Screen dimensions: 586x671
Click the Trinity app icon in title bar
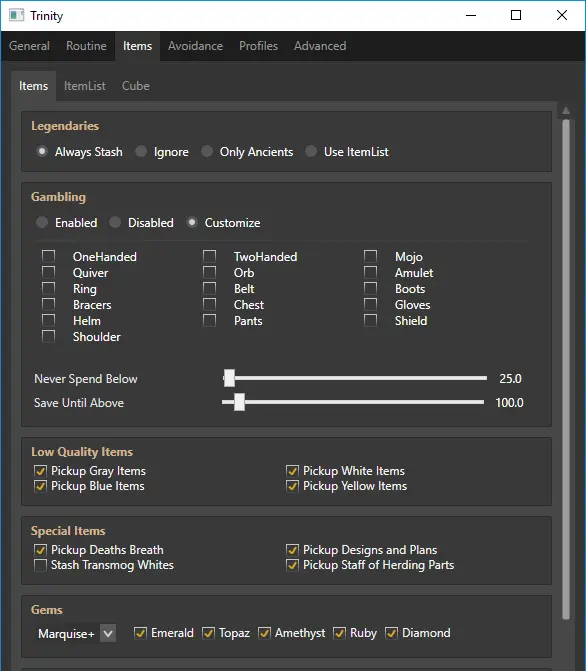[16, 15]
